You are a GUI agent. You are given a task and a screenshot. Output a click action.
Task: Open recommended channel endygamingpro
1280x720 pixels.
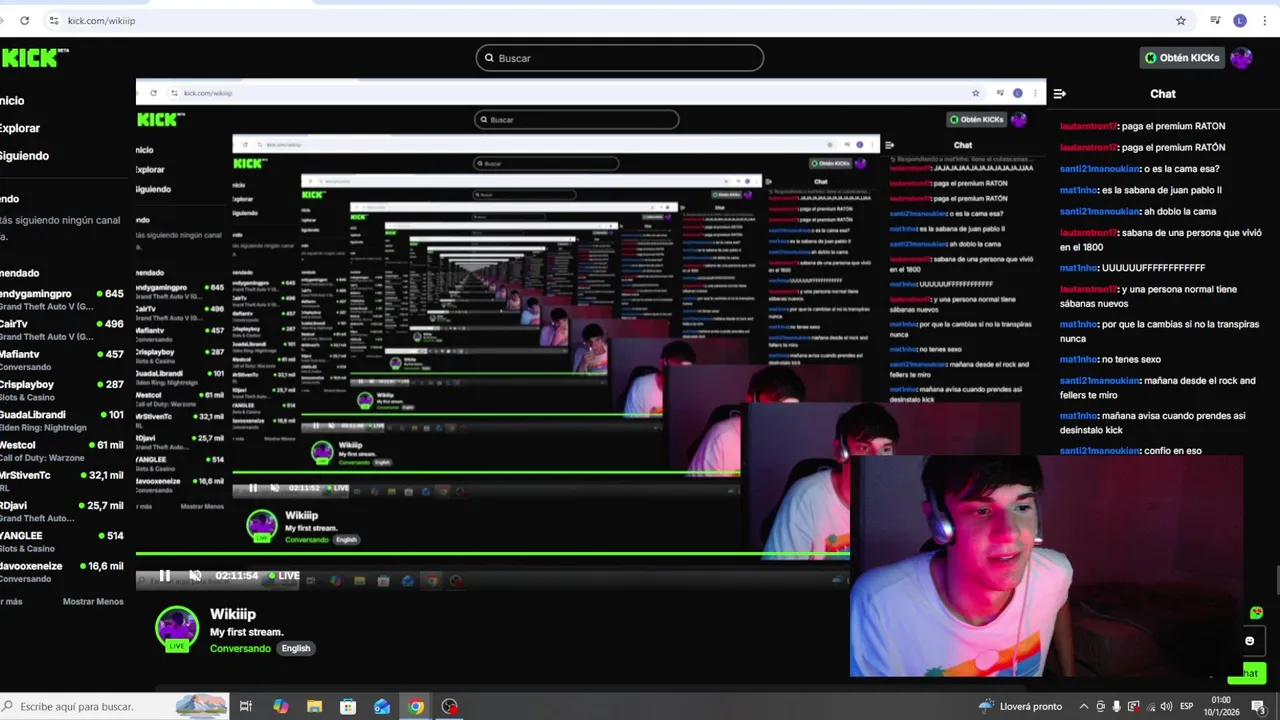tap(62, 300)
